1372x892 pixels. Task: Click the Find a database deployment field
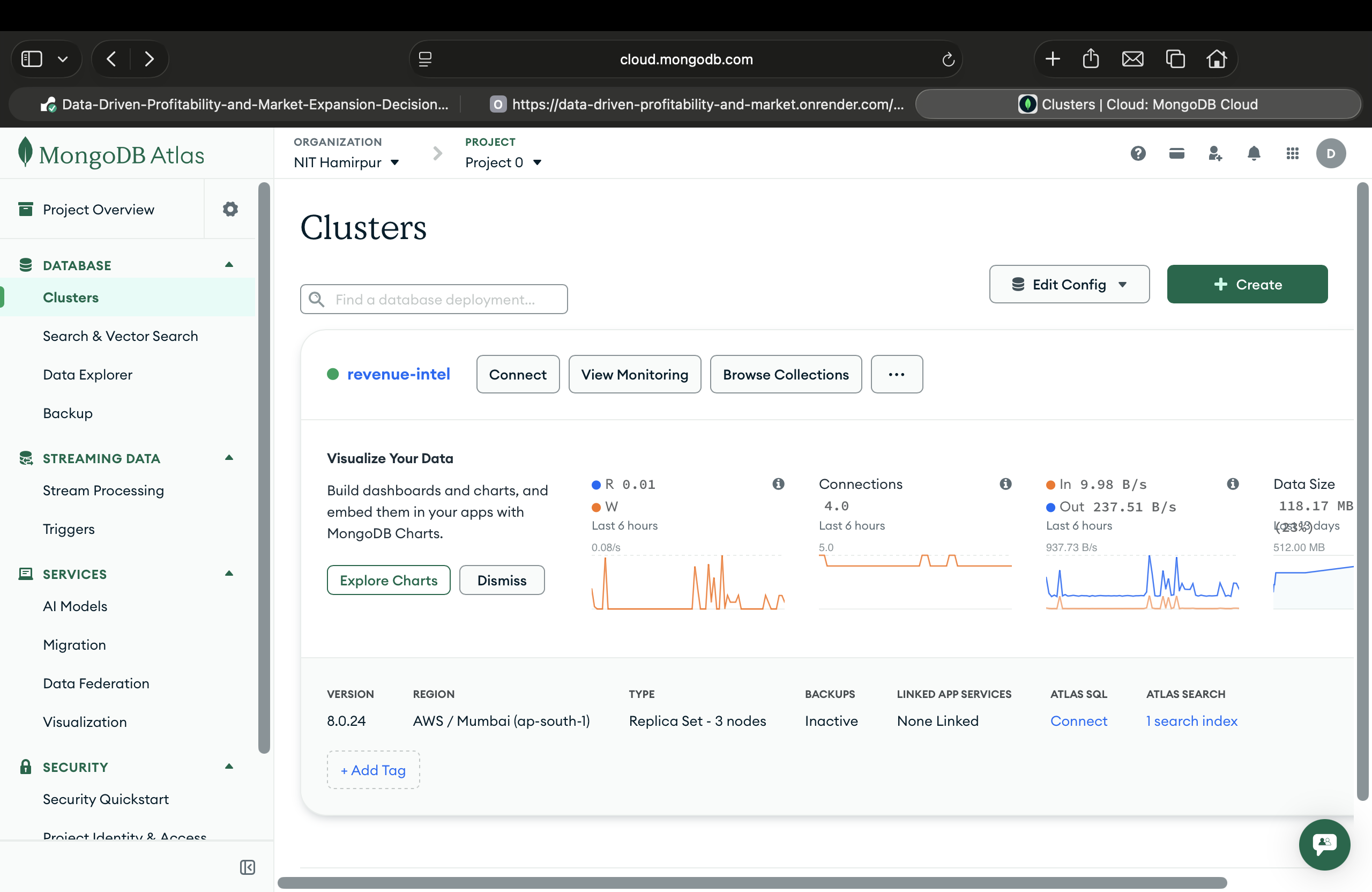point(434,299)
